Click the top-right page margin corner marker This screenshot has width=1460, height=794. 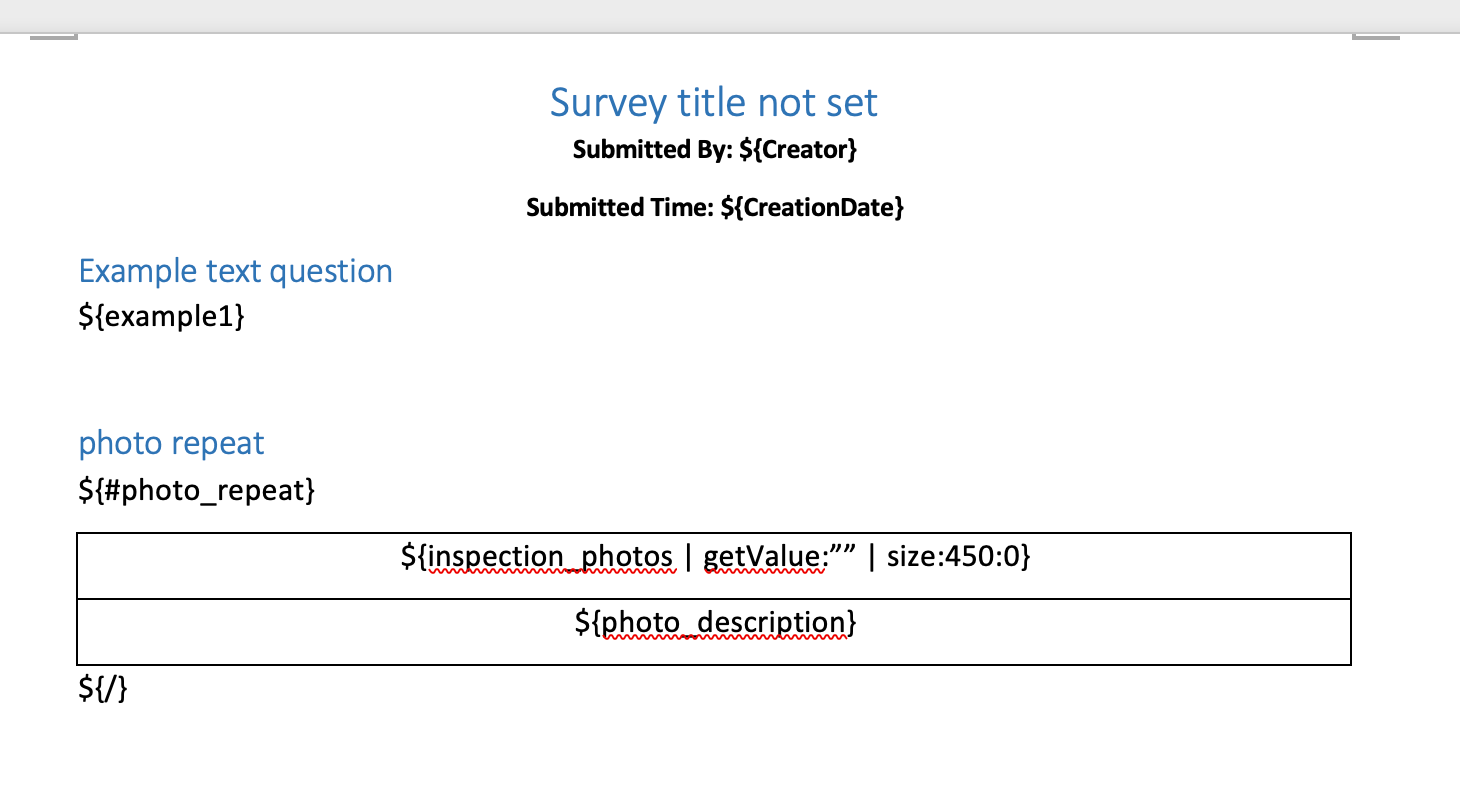coord(1376,38)
